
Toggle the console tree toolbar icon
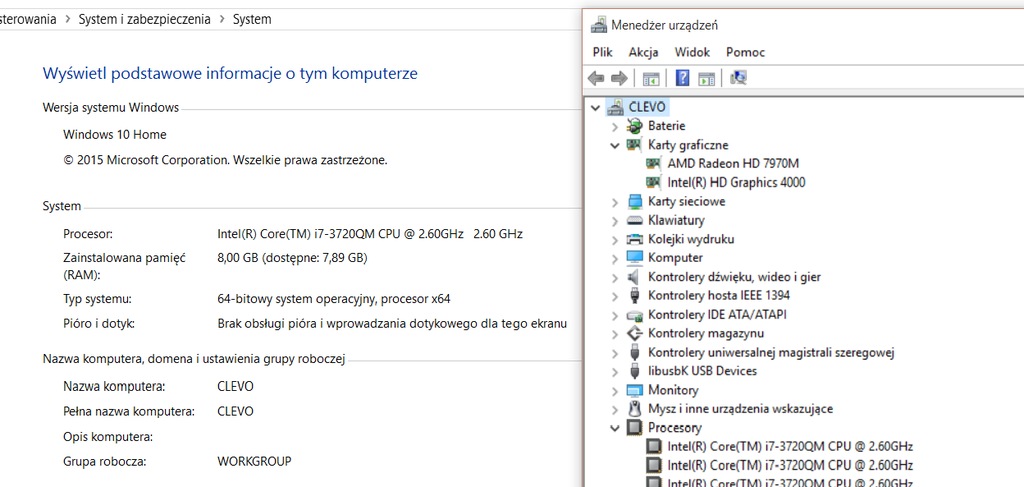click(x=651, y=79)
